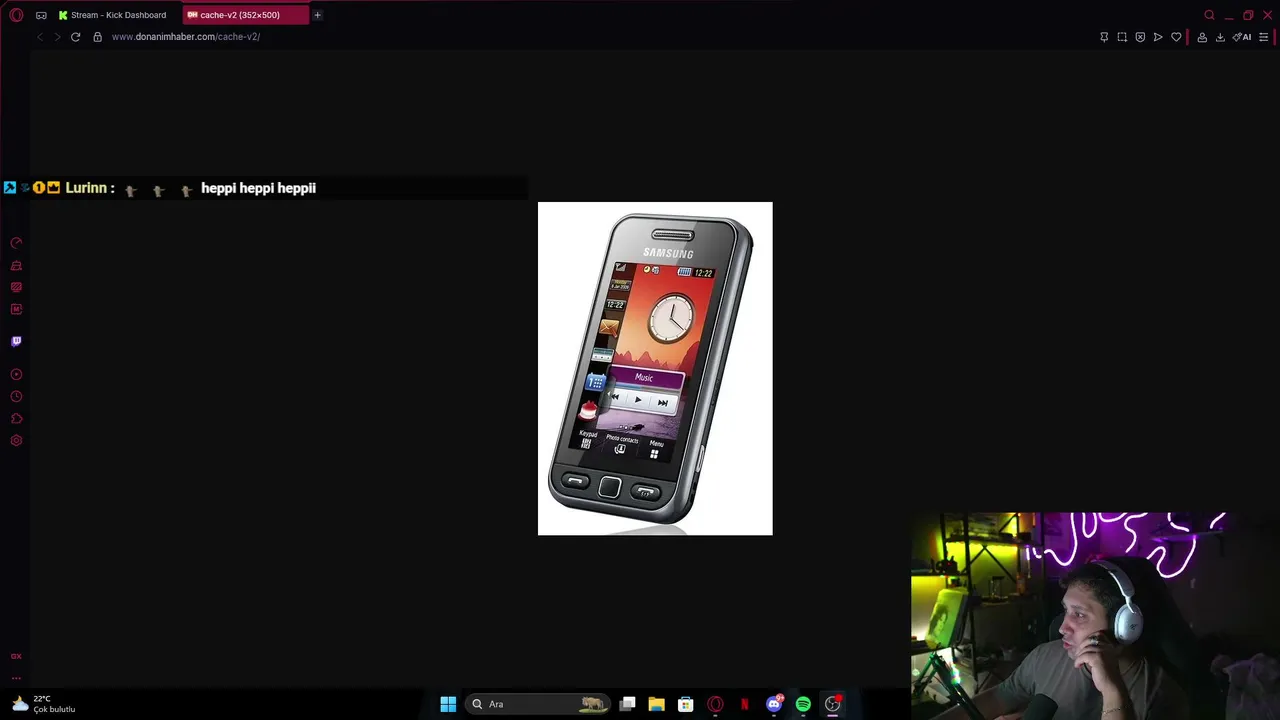Open the AI assistant button

(1242, 37)
